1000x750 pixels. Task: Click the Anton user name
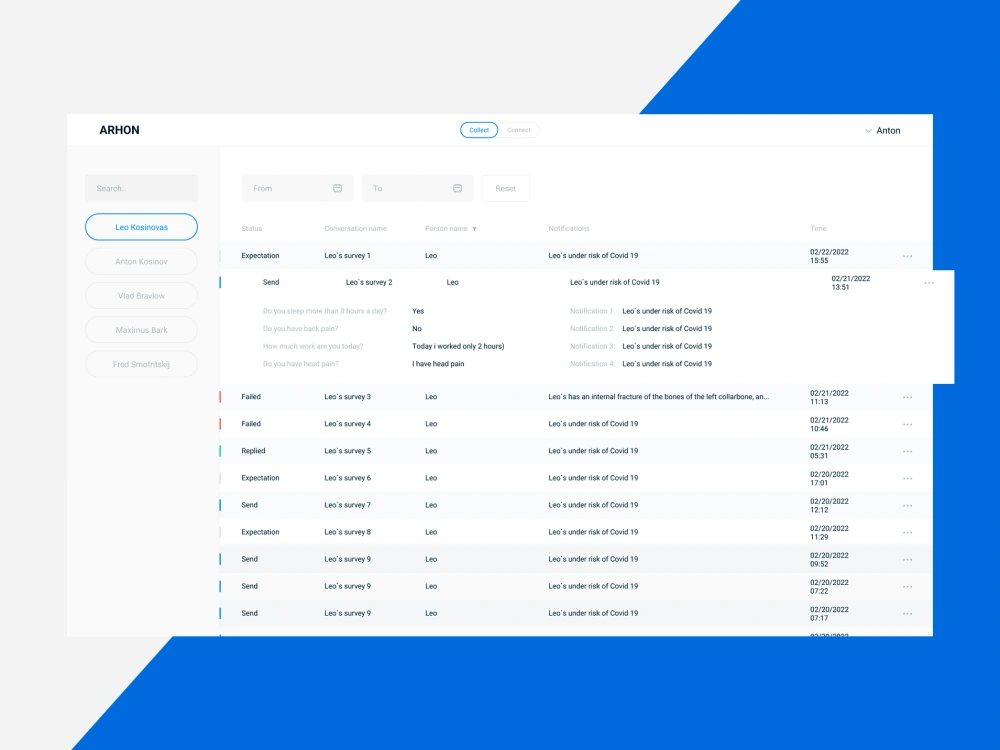[x=888, y=131]
